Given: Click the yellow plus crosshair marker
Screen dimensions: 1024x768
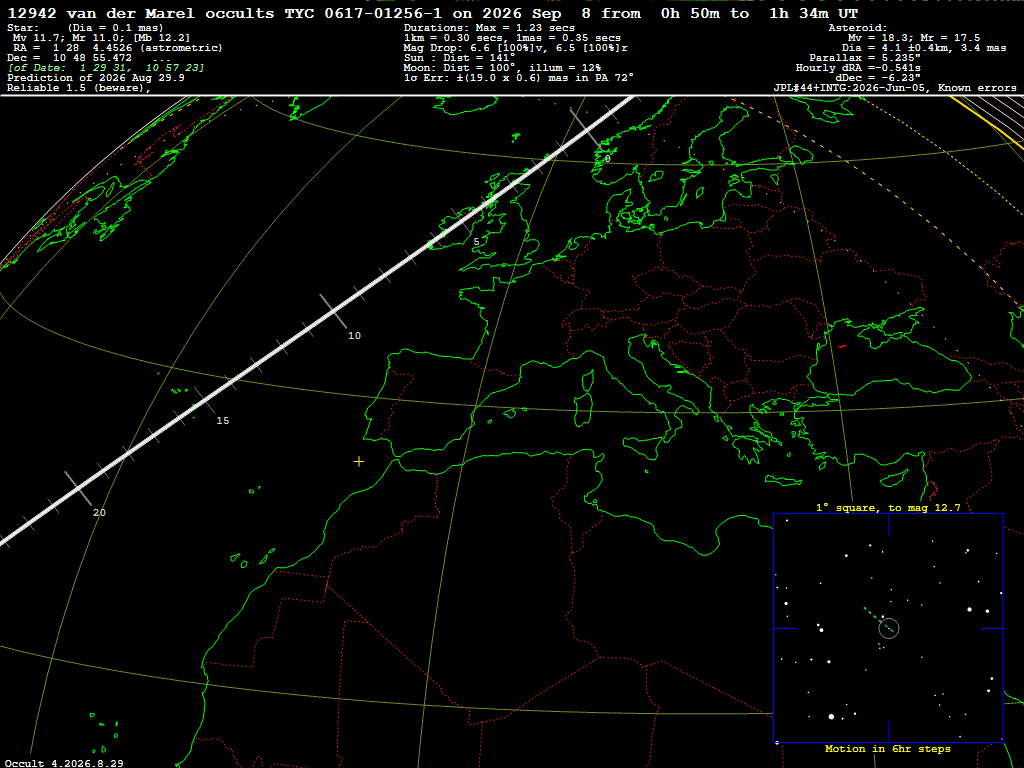Looking at the screenshot, I should click(x=359, y=462).
